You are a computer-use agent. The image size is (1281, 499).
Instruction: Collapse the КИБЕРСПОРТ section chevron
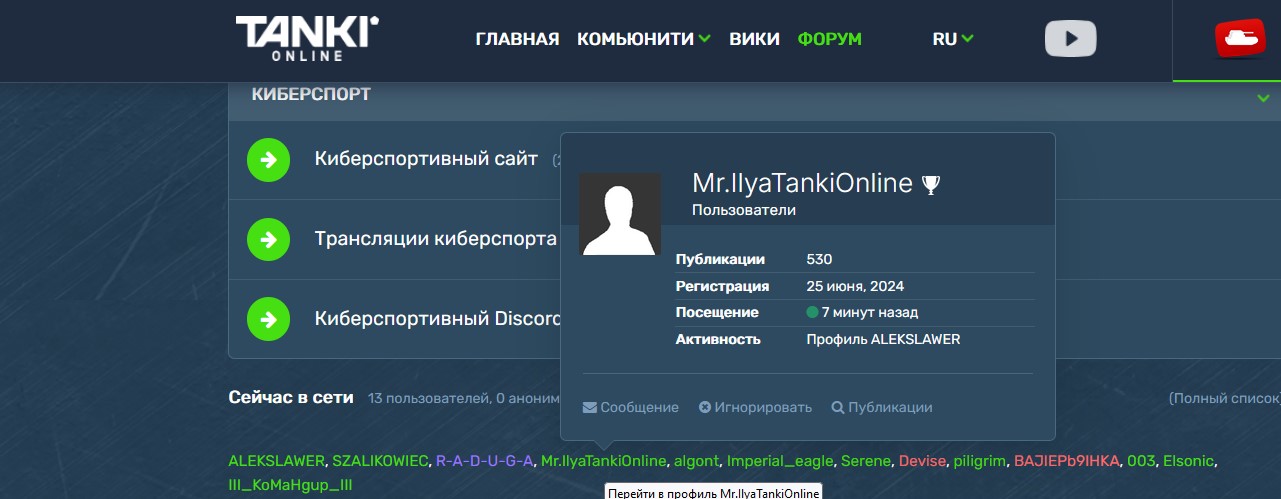pos(1264,98)
